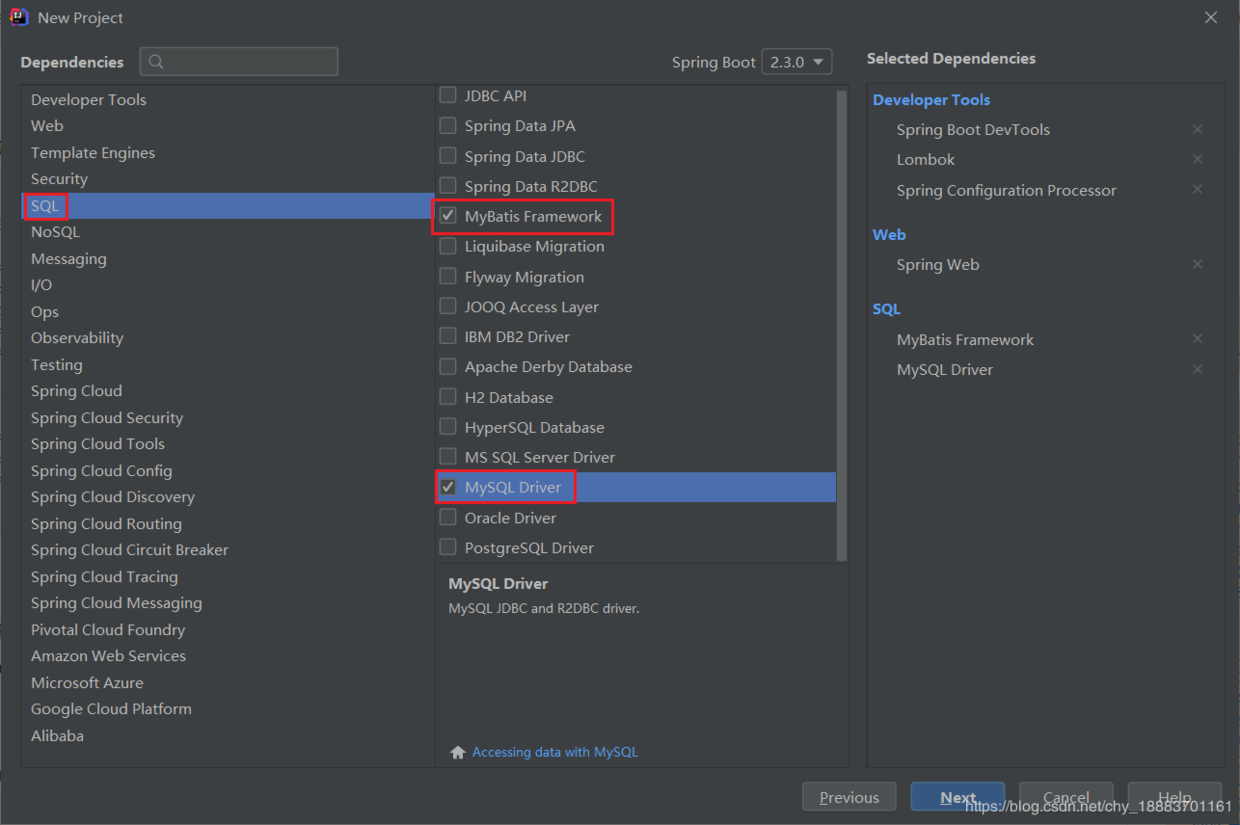This screenshot has height=825, width=1240.
Task: Enable the Spring Data JPA checkbox
Action: point(448,126)
